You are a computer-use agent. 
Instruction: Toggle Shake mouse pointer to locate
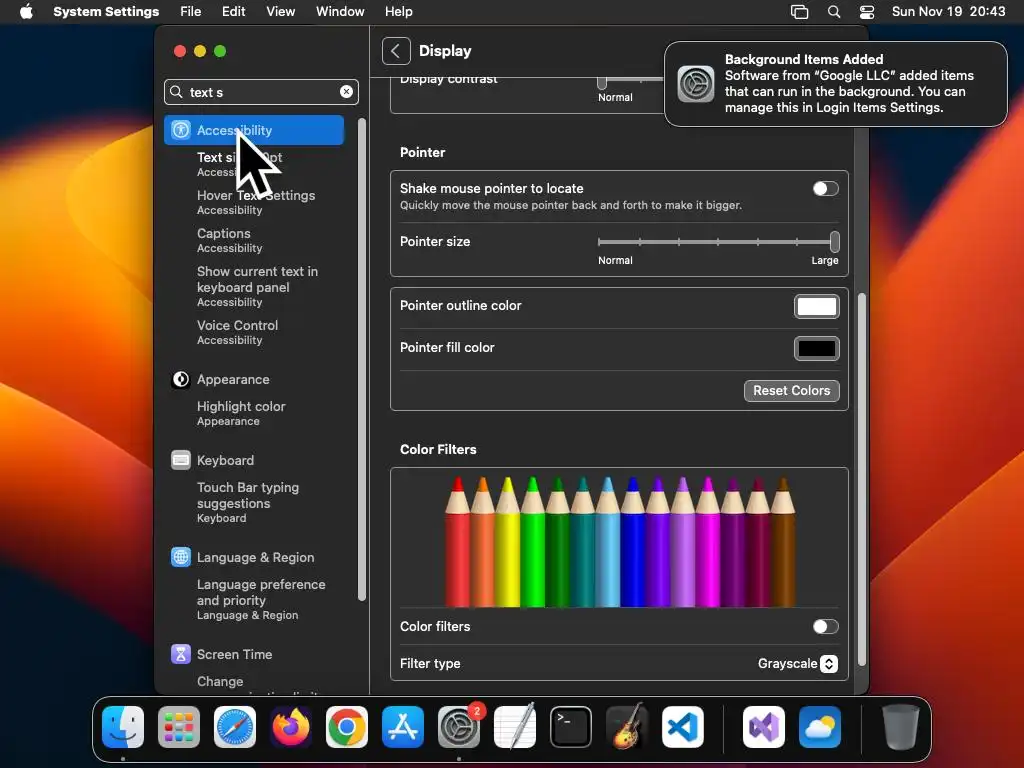tap(825, 189)
